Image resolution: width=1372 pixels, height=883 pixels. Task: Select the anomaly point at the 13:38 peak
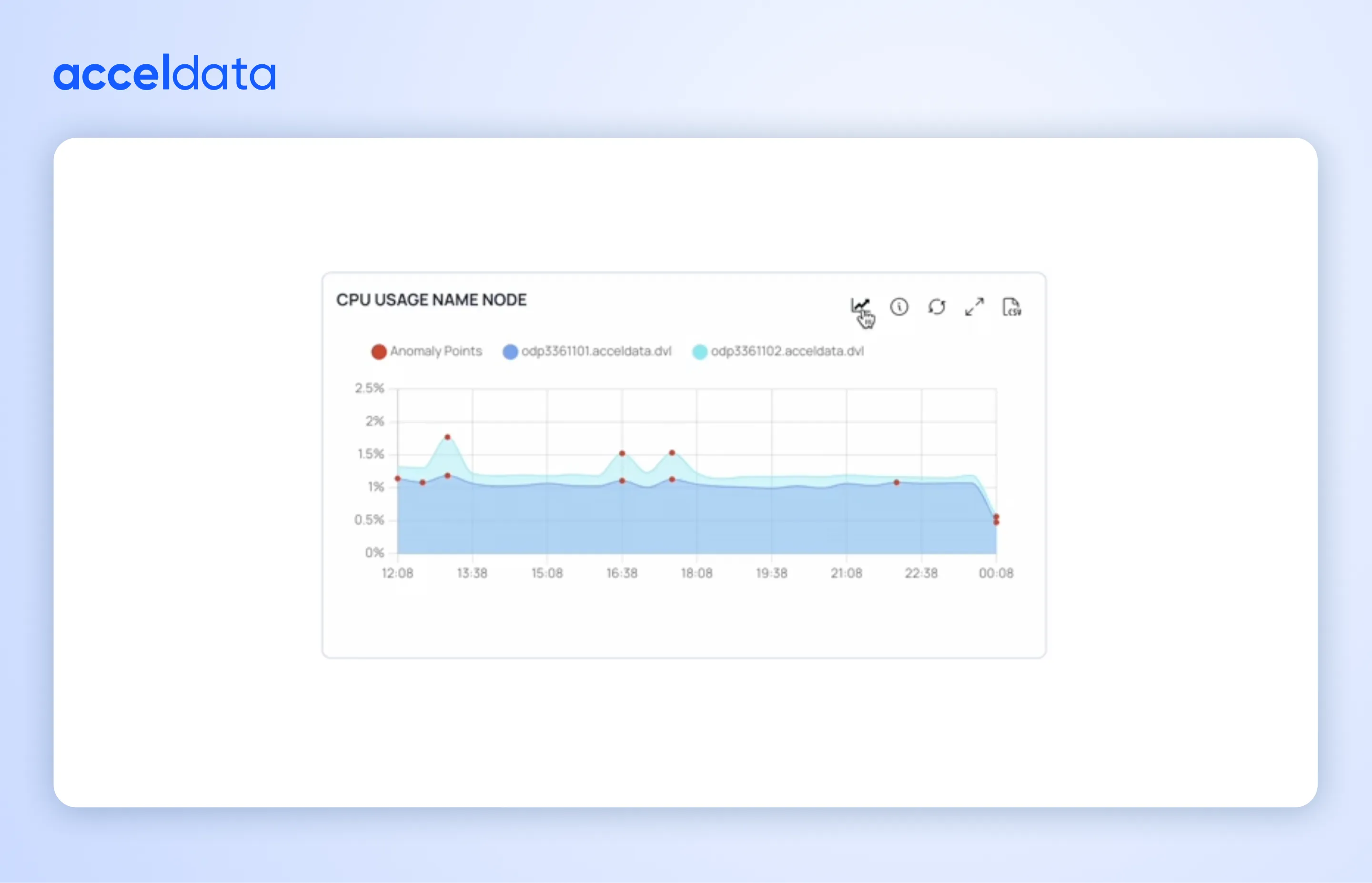448,437
